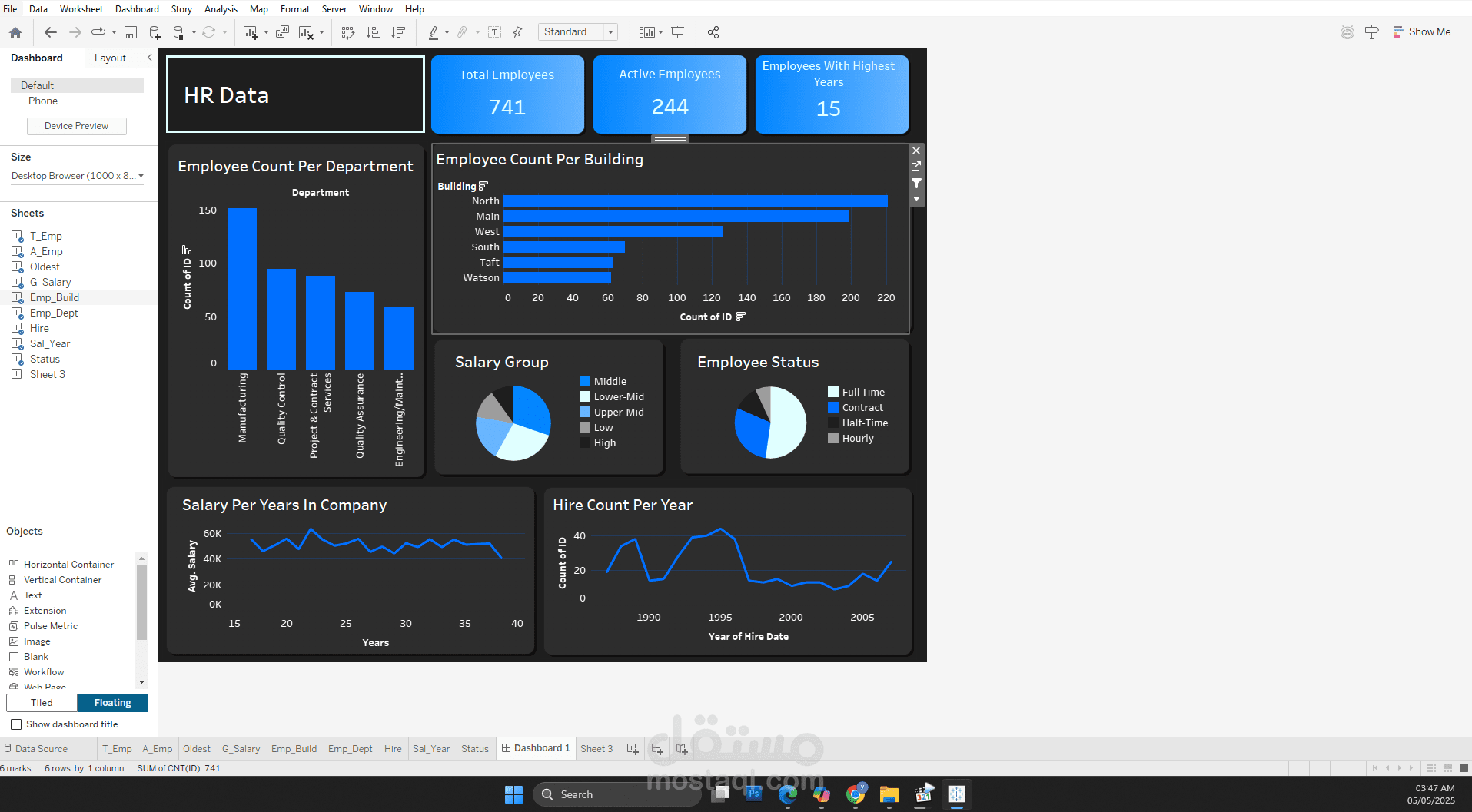This screenshot has height=812, width=1472.
Task: Undo with the back arrow icon
Action: [51, 32]
